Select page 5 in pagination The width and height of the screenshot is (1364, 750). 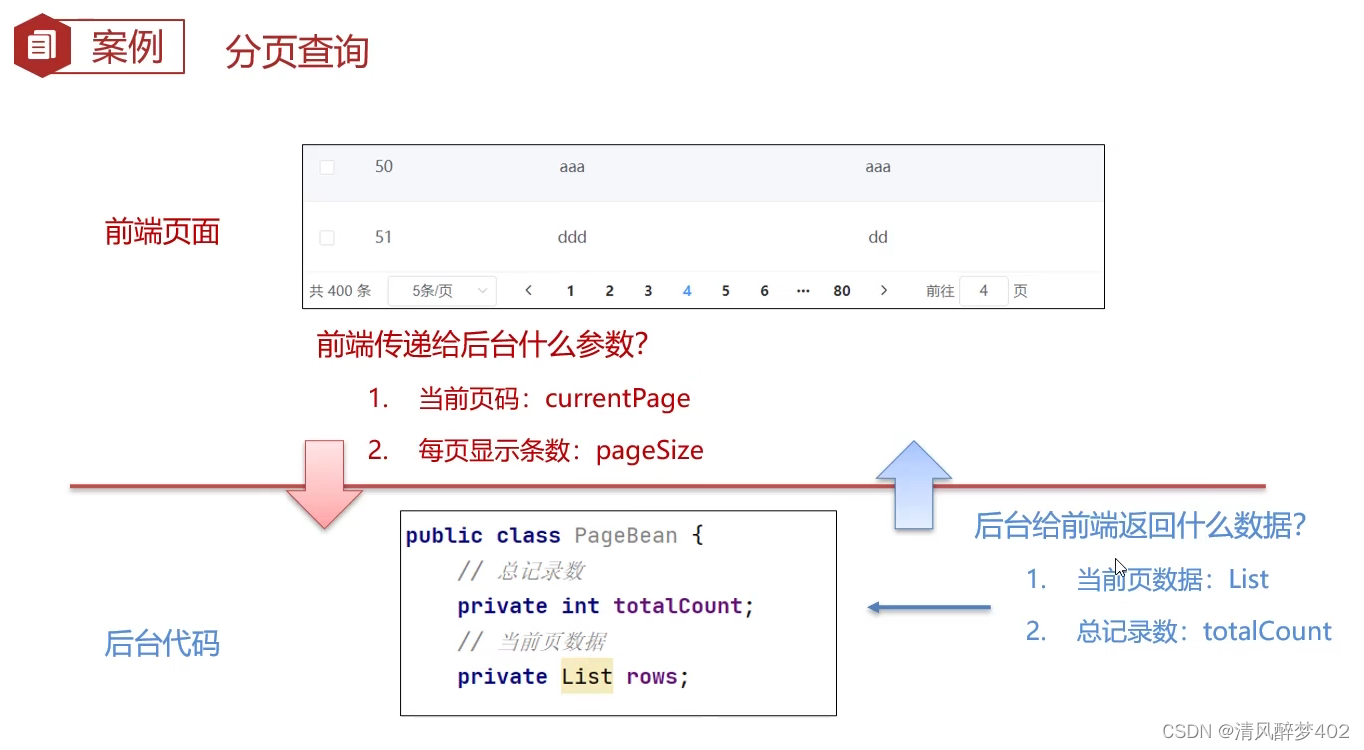pyautogui.click(x=726, y=291)
